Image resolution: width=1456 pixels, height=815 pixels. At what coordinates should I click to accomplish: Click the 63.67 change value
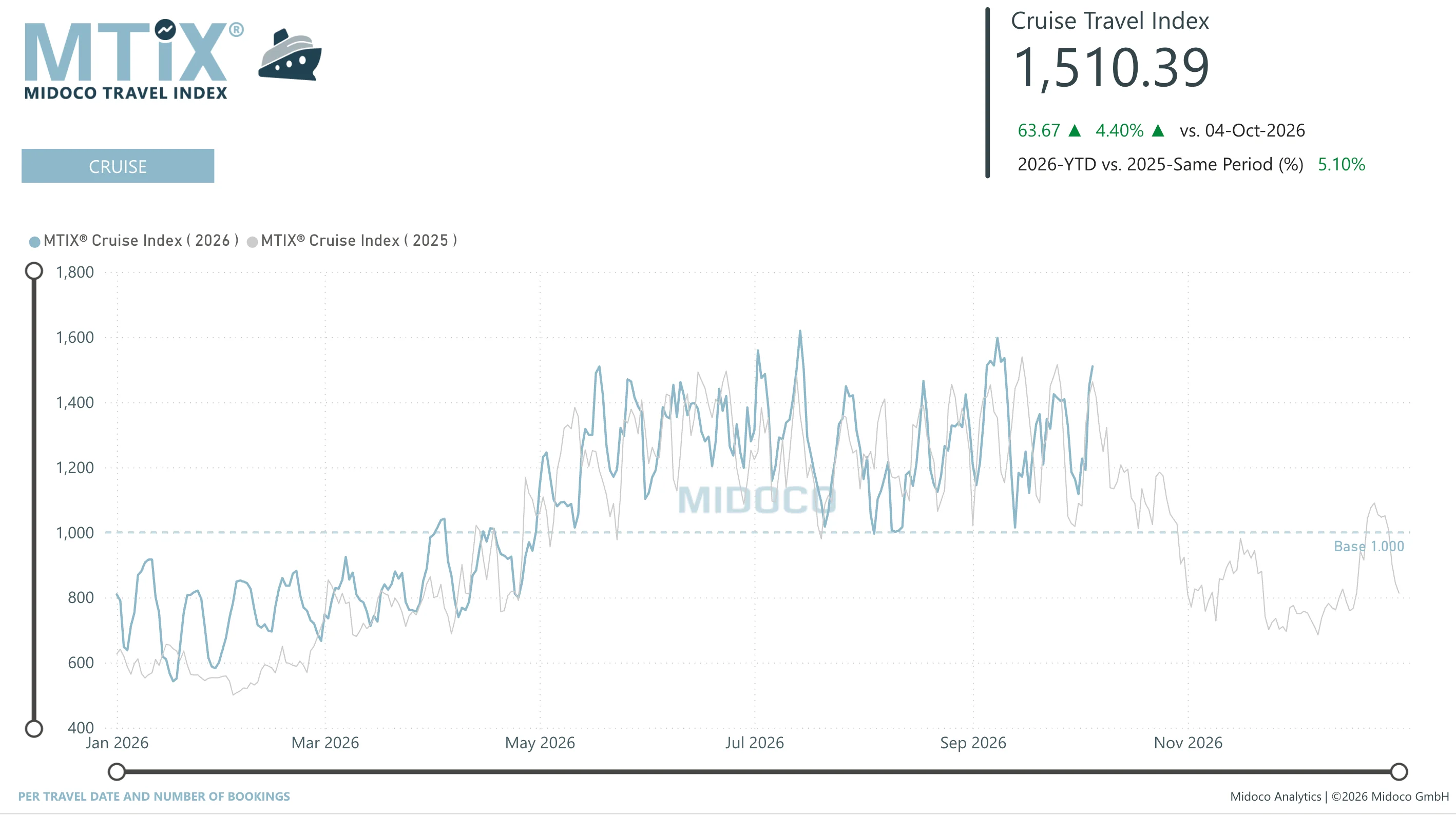tap(1039, 130)
